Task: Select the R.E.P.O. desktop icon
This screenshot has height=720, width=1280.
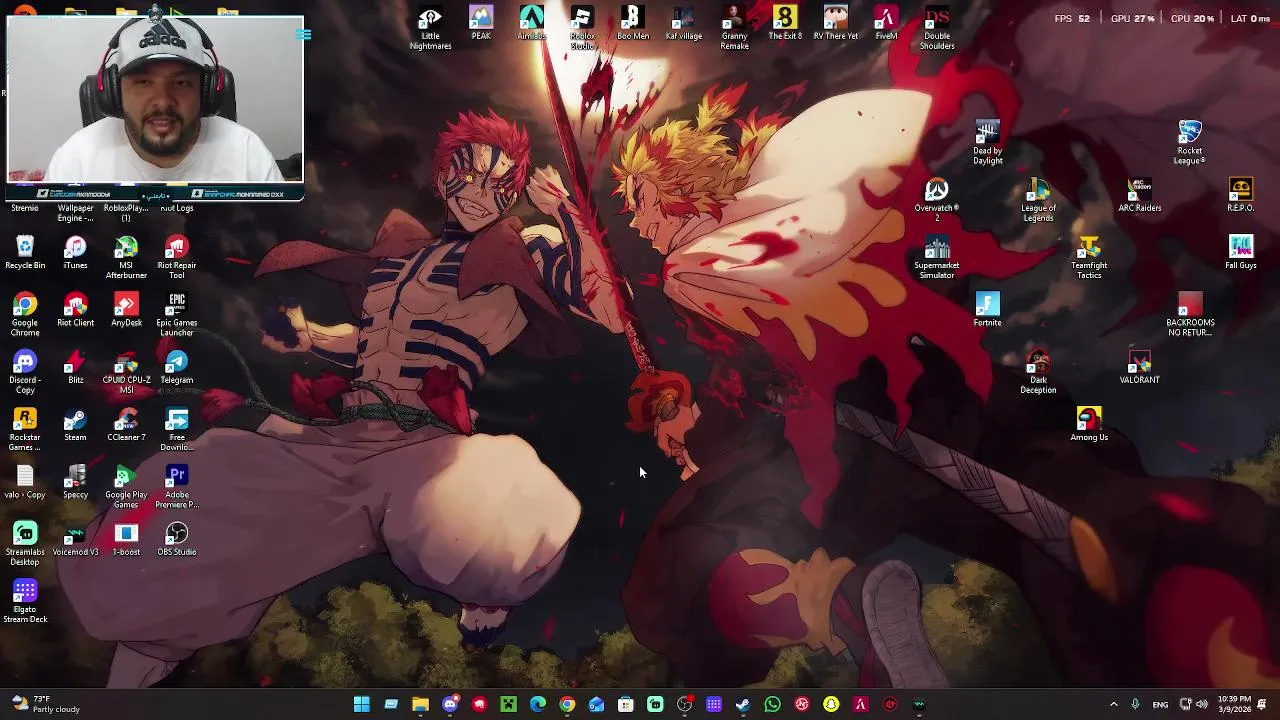Action: tap(1240, 195)
